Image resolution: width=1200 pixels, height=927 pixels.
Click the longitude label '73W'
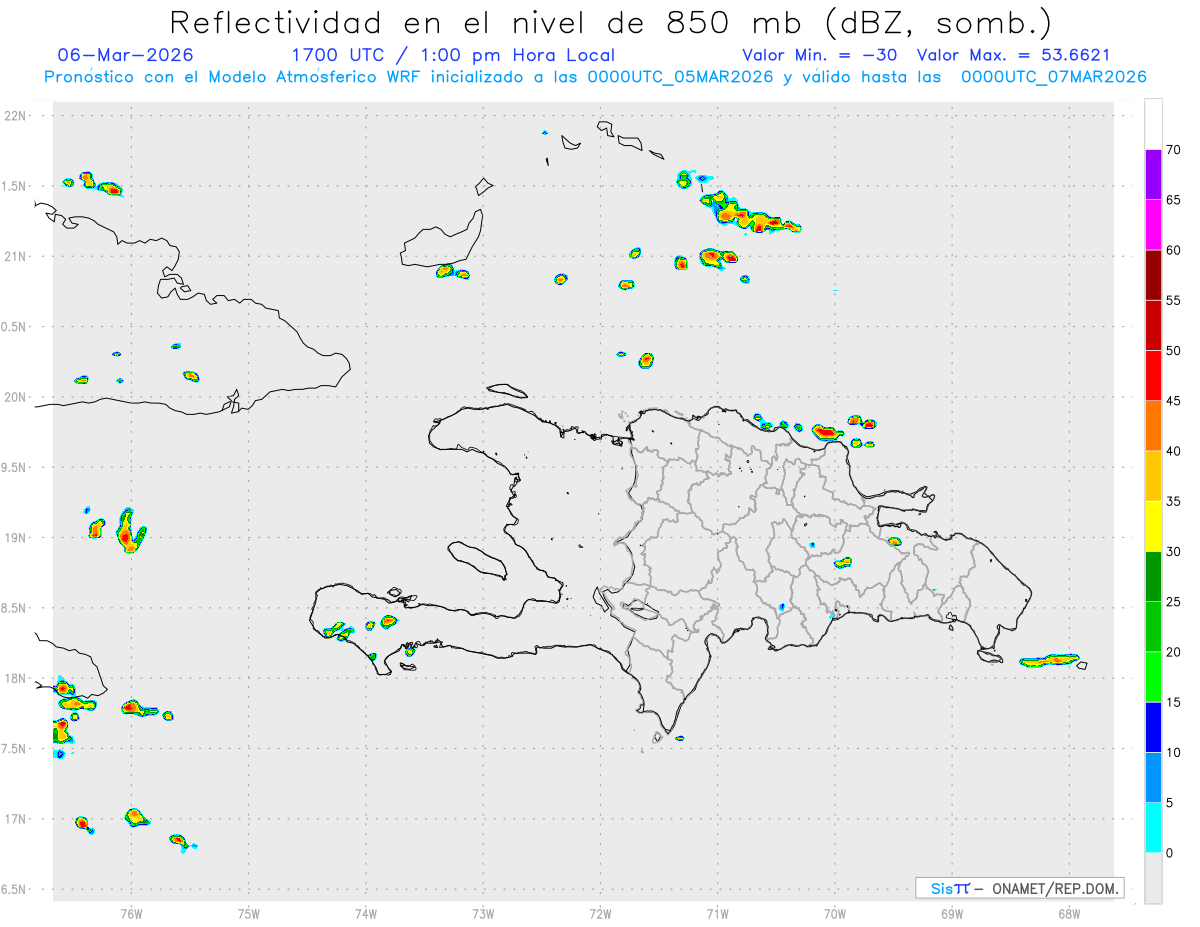coord(483,913)
